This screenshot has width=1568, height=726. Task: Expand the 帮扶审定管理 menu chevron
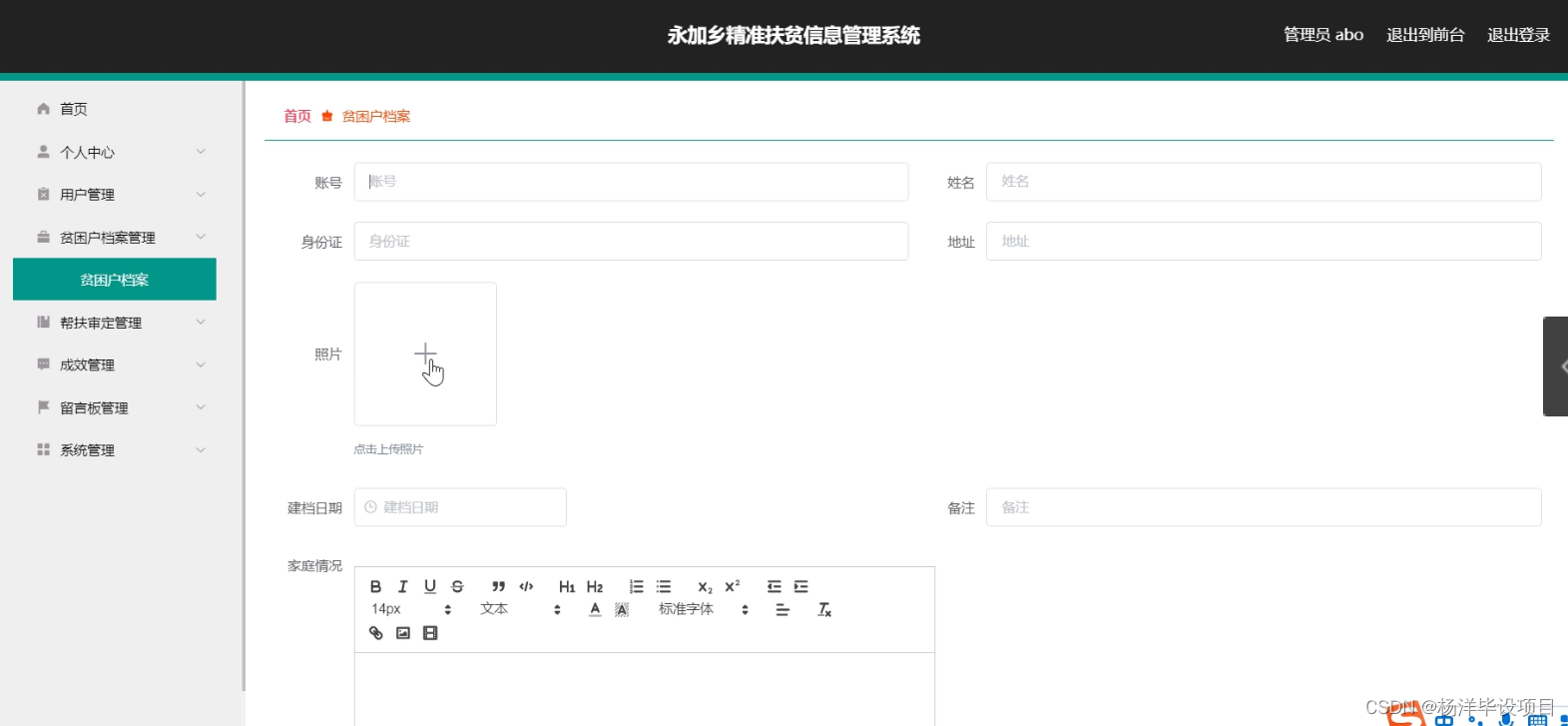click(201, 323)
